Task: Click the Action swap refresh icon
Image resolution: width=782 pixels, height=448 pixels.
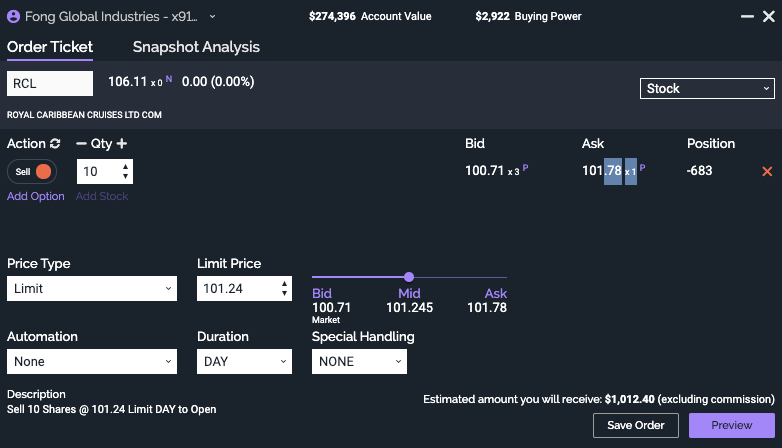Action: (x=55, y=144)
